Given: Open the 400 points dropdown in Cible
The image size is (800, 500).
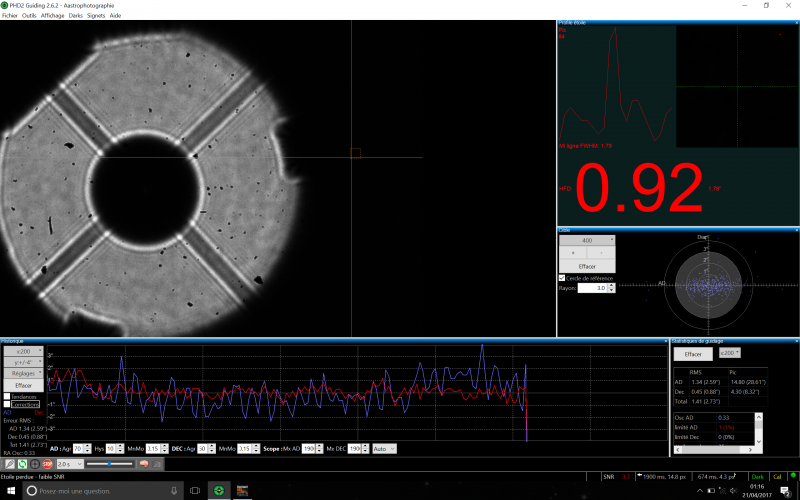Looking at the screenshot, I should tap(587, 240).
